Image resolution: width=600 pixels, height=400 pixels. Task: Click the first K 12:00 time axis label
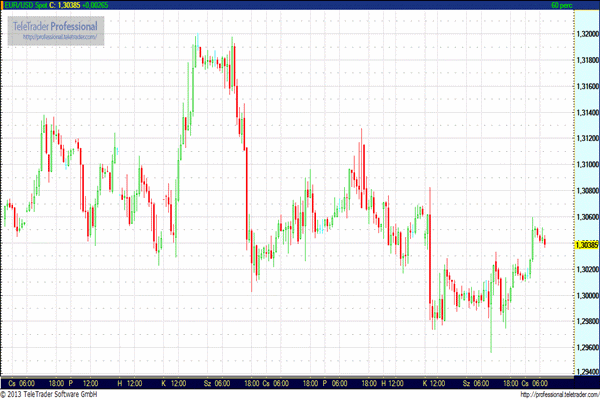pos(173,383)
